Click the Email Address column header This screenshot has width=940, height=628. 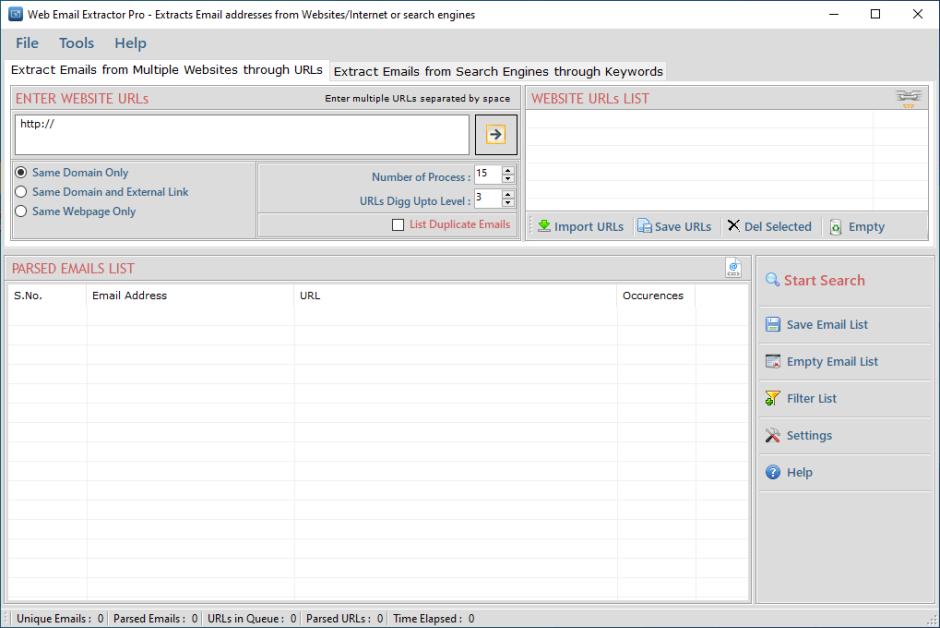[190, 295]
